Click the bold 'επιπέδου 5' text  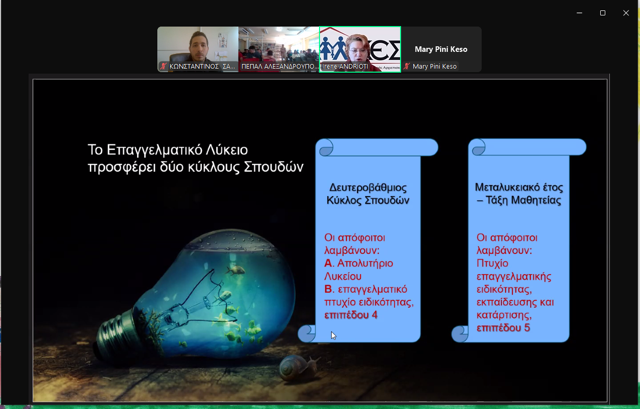[x=504, y=327]
